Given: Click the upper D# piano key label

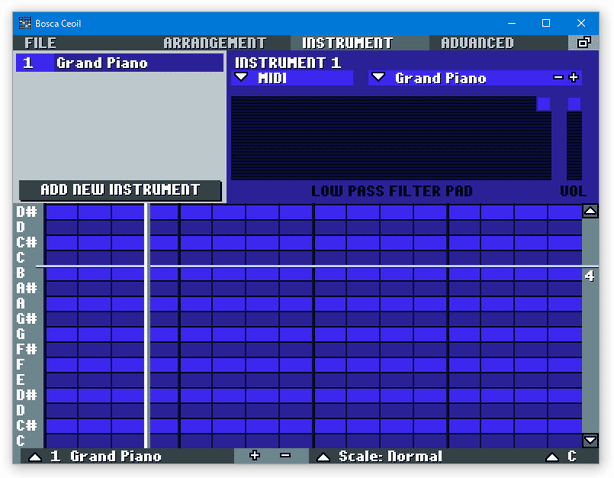Looking at the screenshot, I should (x=27, y=212).
